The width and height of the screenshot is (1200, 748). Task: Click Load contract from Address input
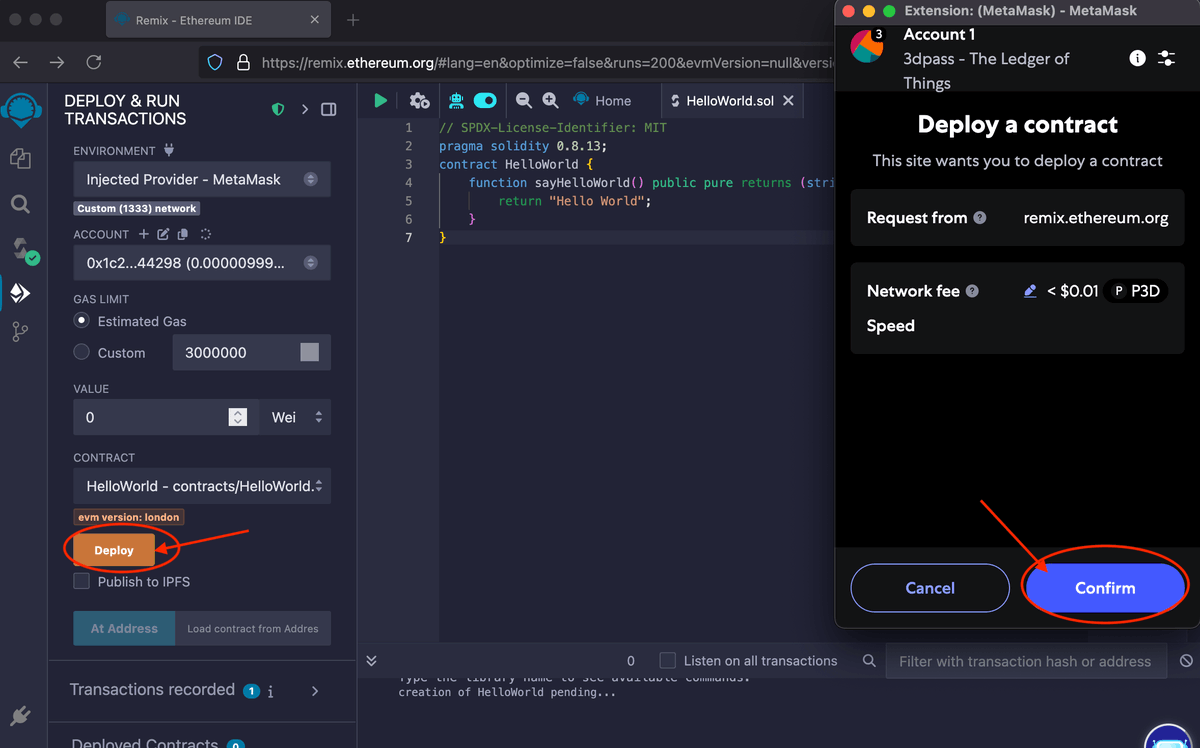253,628
